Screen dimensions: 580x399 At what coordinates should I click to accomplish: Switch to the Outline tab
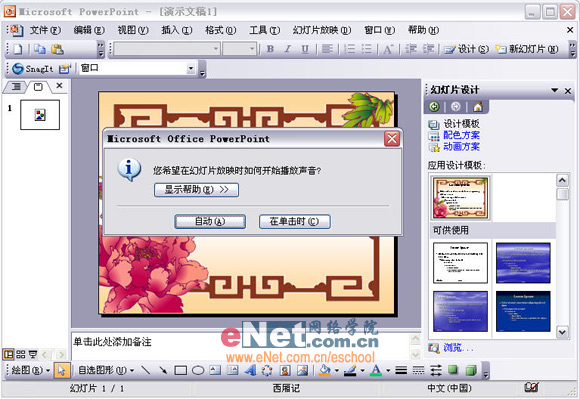click(16, 87)
